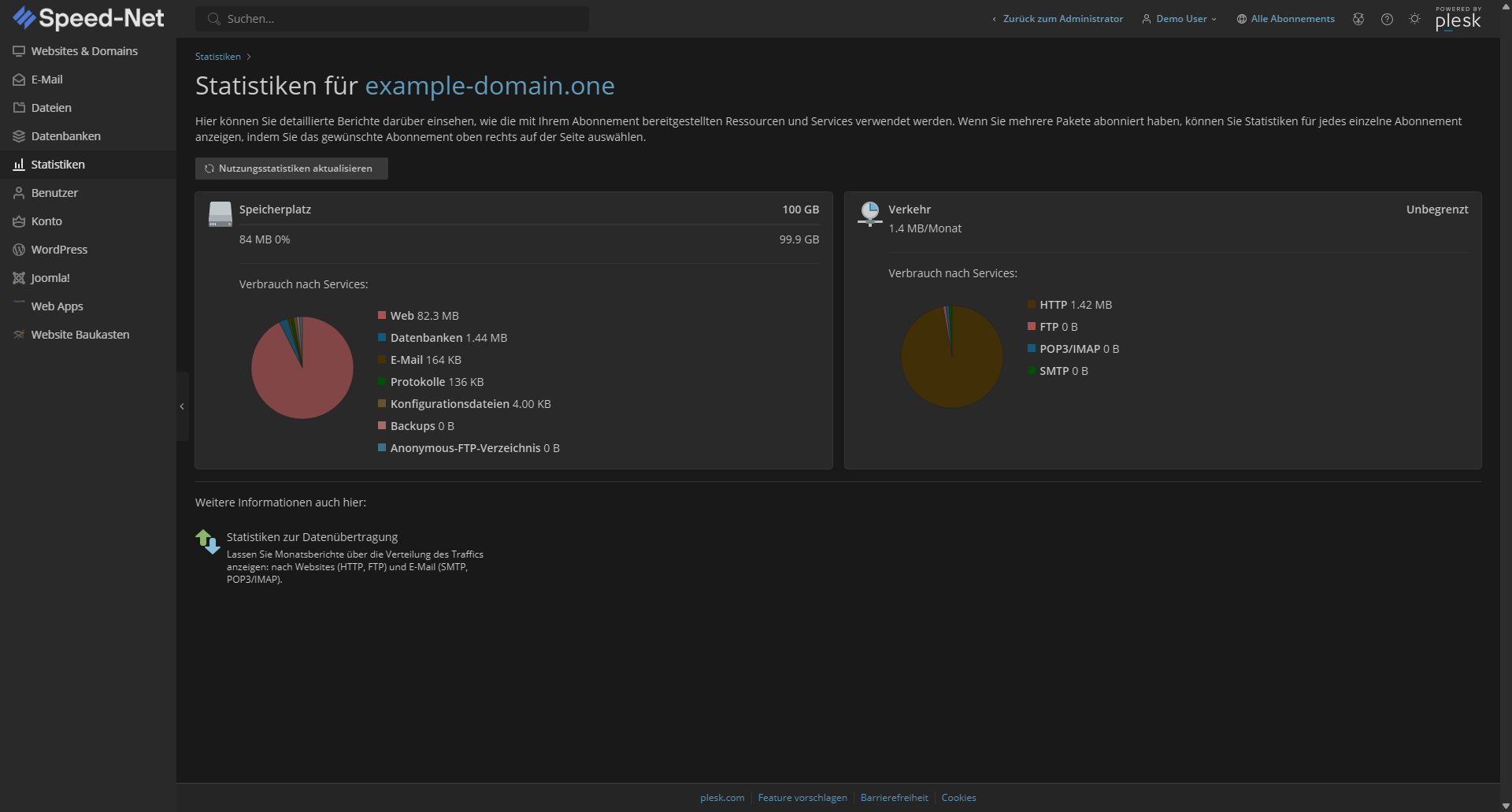This screenshot has width=1512, height=812.
Task: Click the Protokolle legend color swatch
Action: point(382,381)
